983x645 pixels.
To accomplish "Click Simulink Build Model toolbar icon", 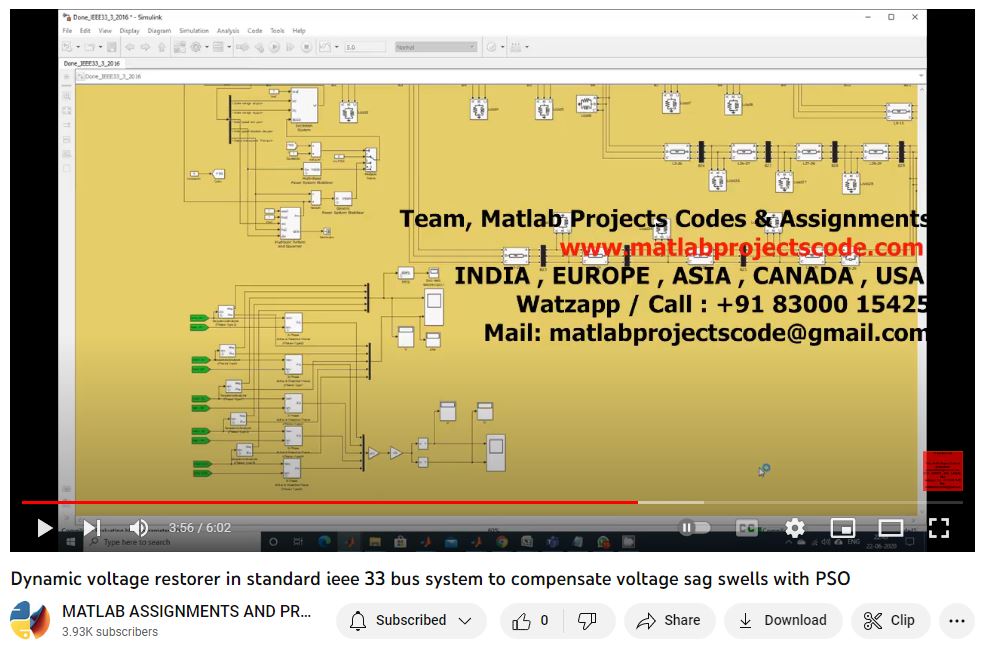I will click(x=515, y=47).
